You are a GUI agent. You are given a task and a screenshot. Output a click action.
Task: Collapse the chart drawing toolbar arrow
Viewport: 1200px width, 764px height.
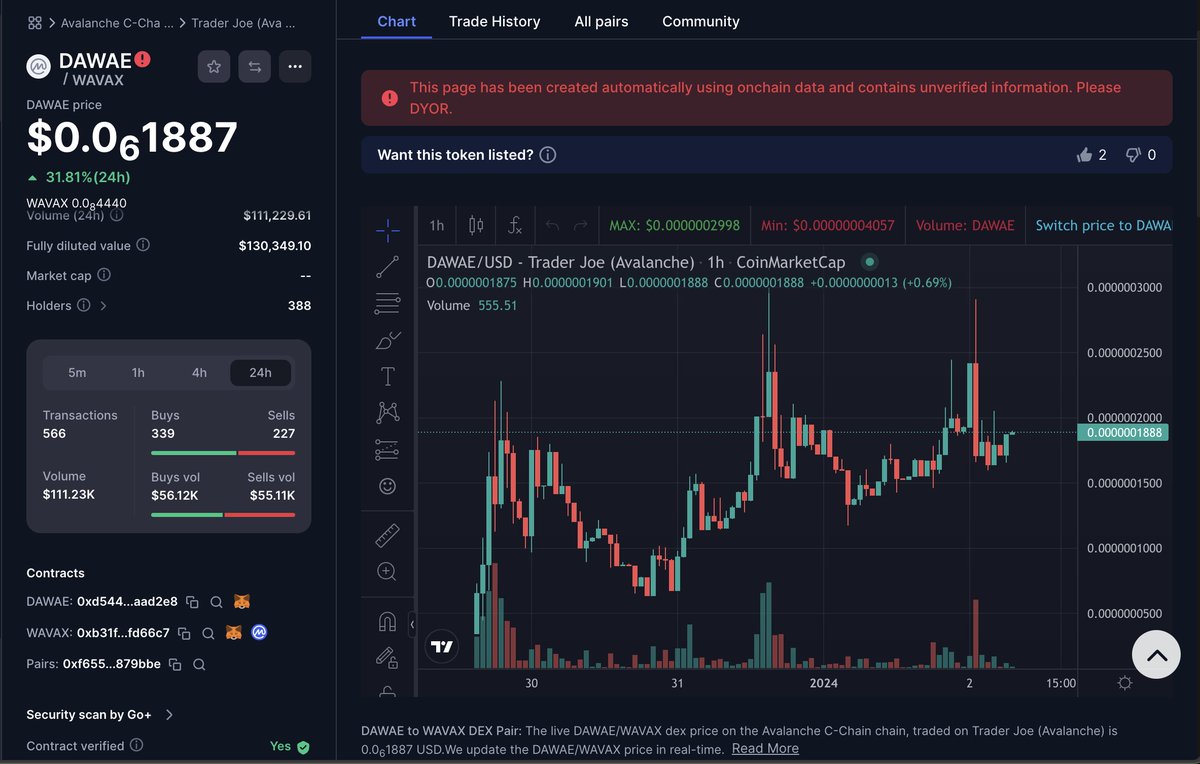point(412,624)
